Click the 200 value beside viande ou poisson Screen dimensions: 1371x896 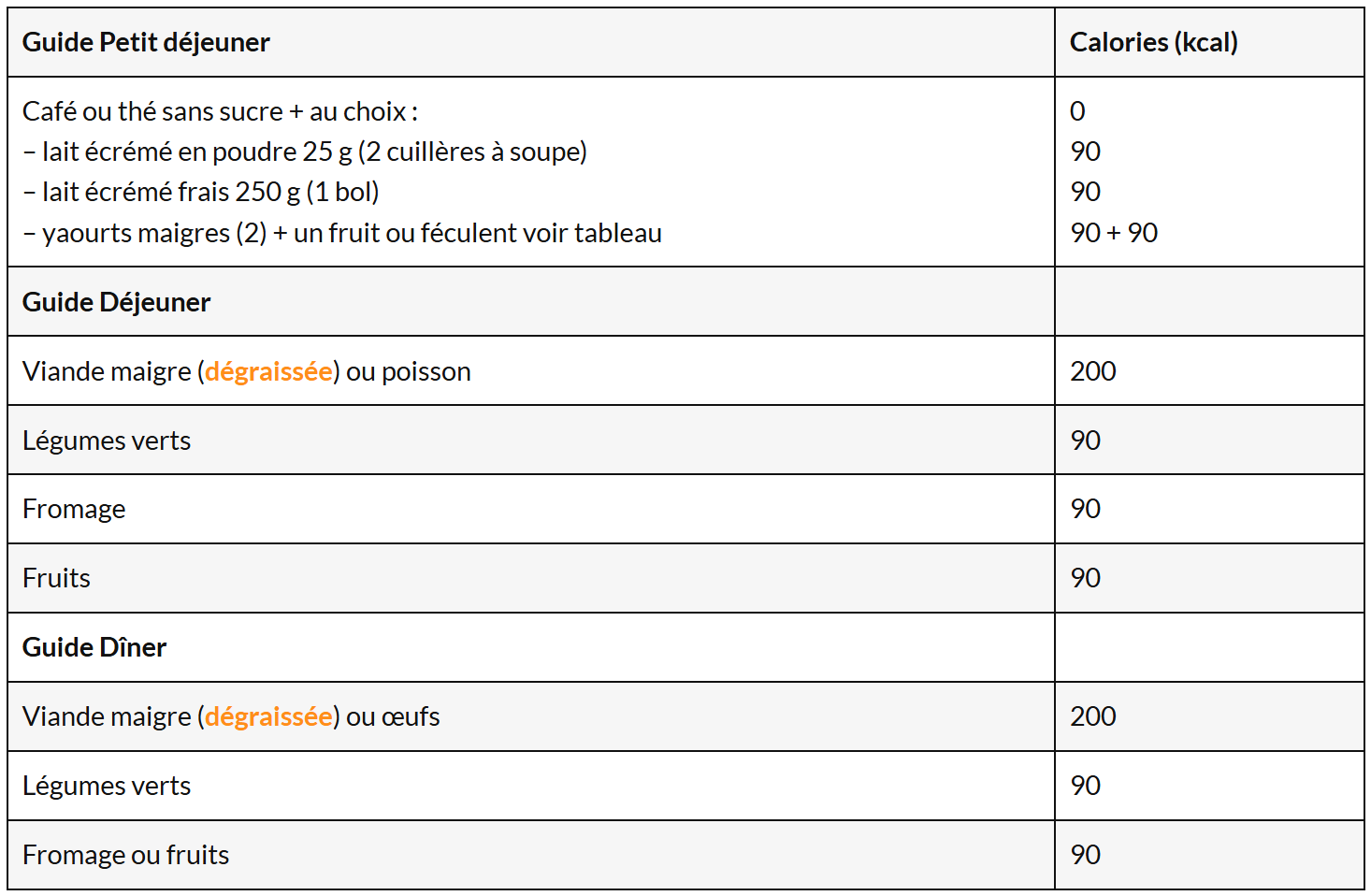pos(1093,371)
